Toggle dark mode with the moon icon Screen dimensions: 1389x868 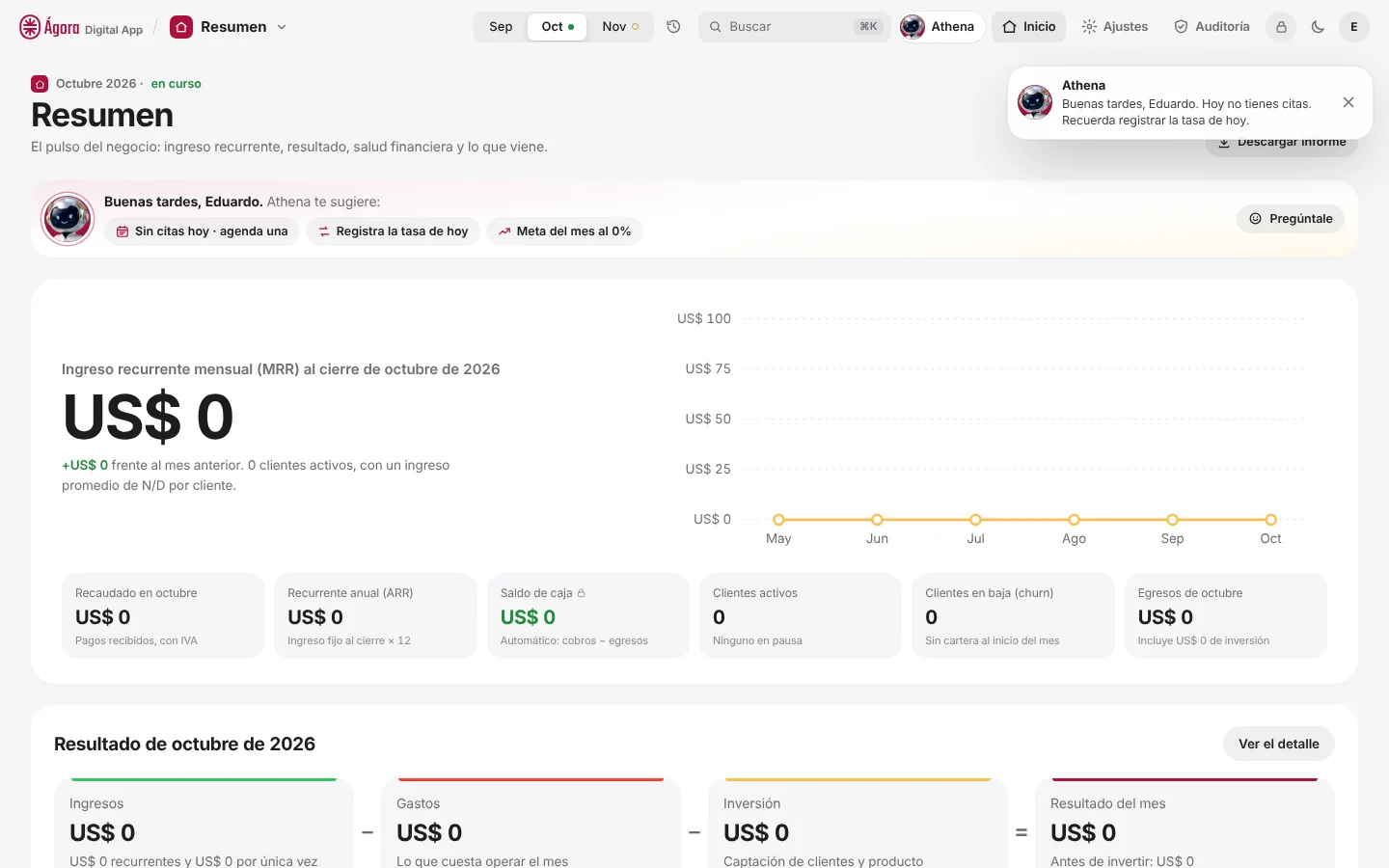coord(1318,27)
